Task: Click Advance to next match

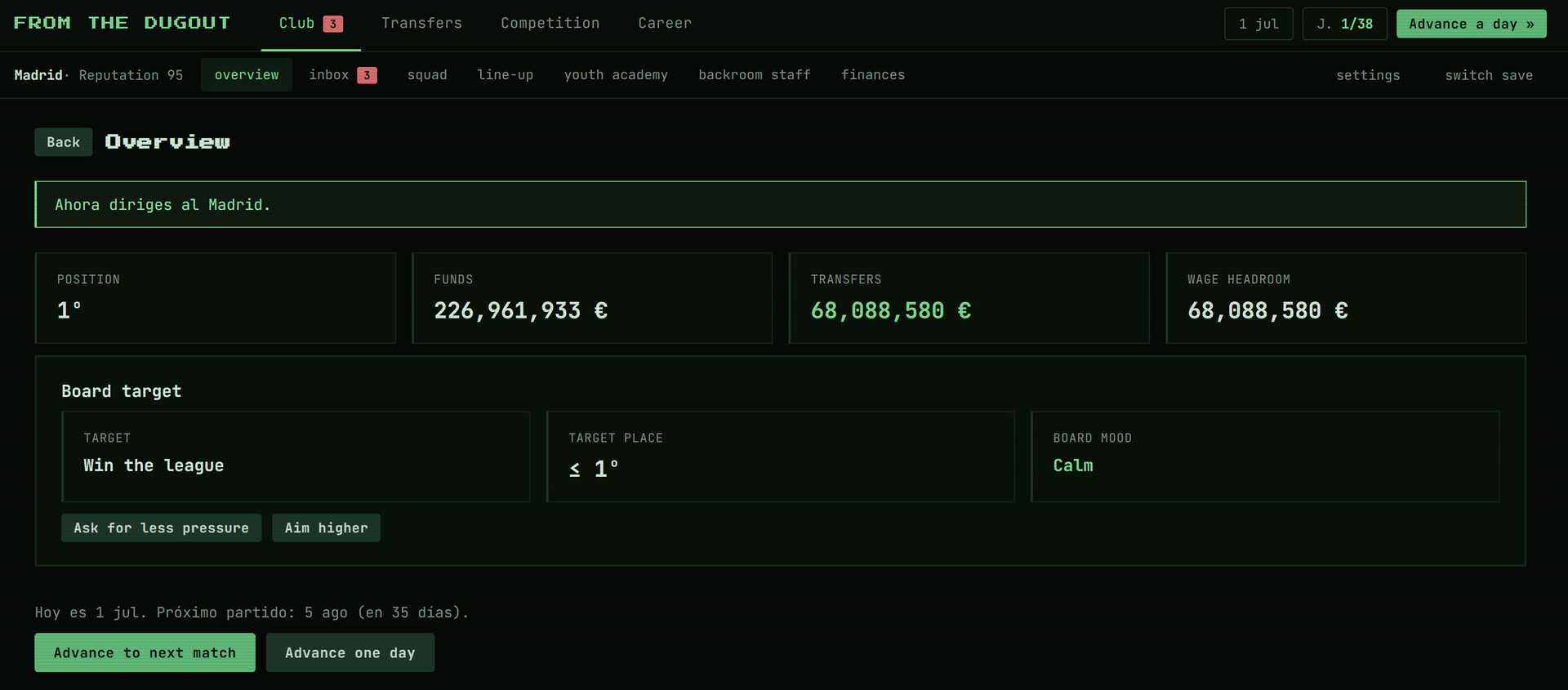Action: point(145,652)
